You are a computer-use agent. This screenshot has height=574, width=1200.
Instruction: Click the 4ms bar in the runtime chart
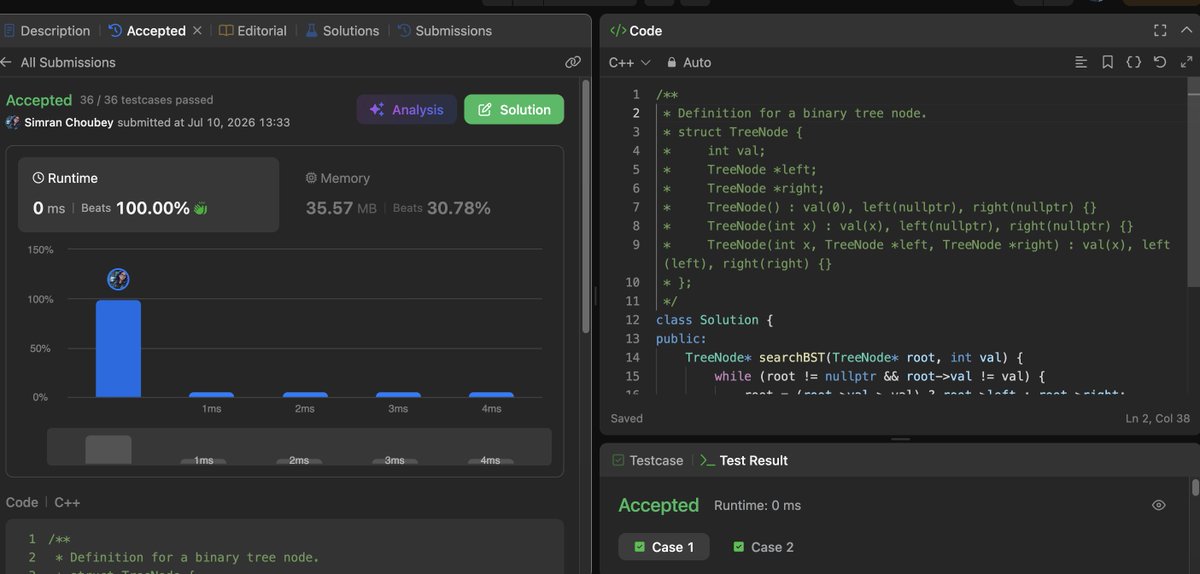pos(491,395)
